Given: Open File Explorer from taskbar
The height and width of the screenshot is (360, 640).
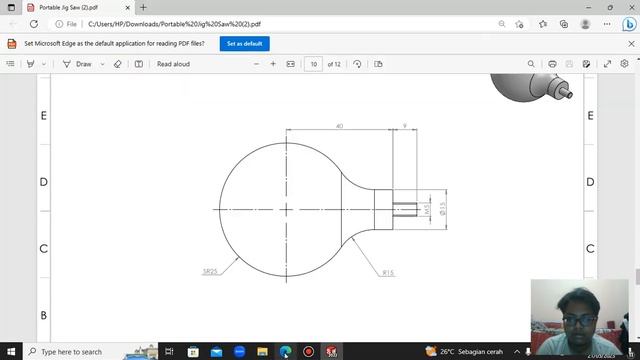Looking at the screenshot, I should point(262,351).
